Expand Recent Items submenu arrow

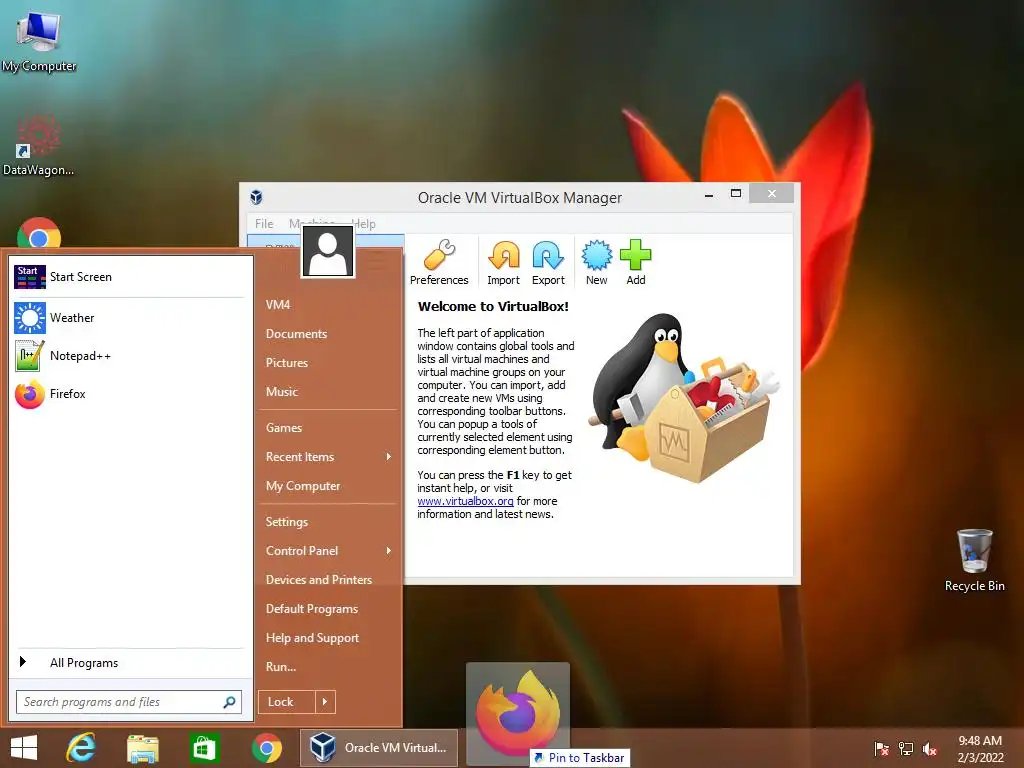coord(389,456)
